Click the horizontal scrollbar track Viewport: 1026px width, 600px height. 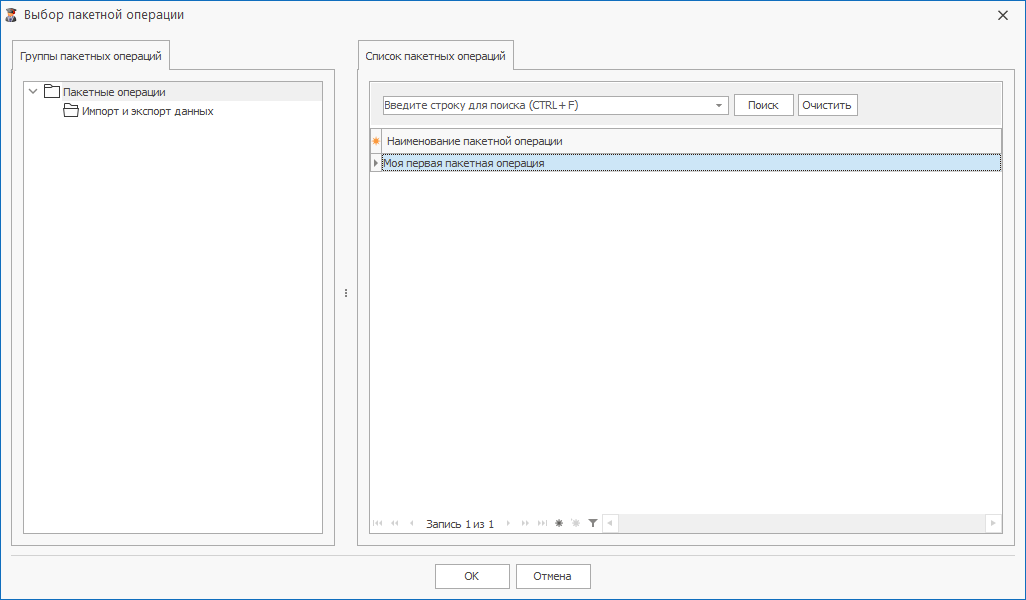(x=802, y=523)
